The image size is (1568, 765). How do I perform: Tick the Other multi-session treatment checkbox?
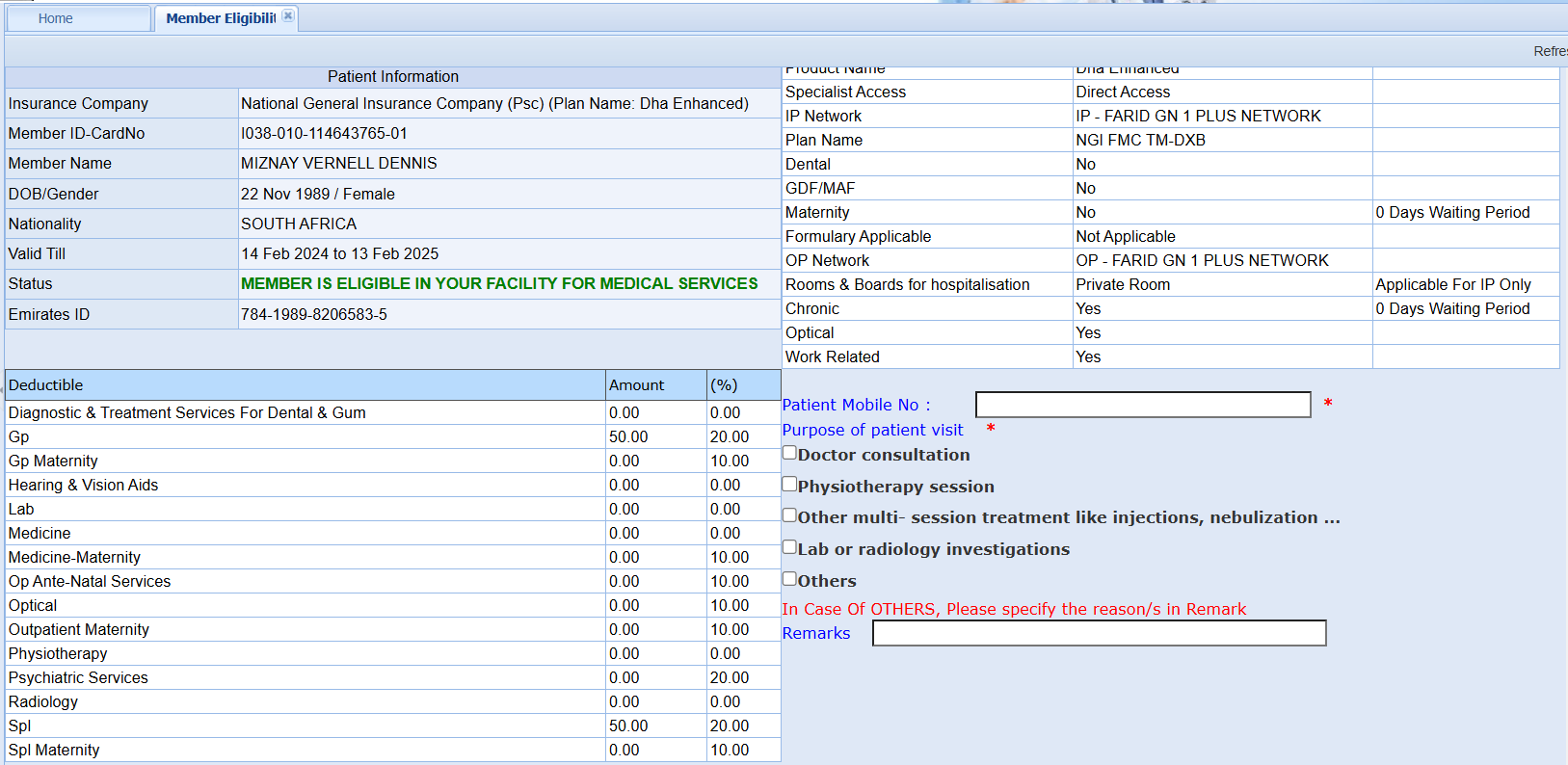(789, 515)
